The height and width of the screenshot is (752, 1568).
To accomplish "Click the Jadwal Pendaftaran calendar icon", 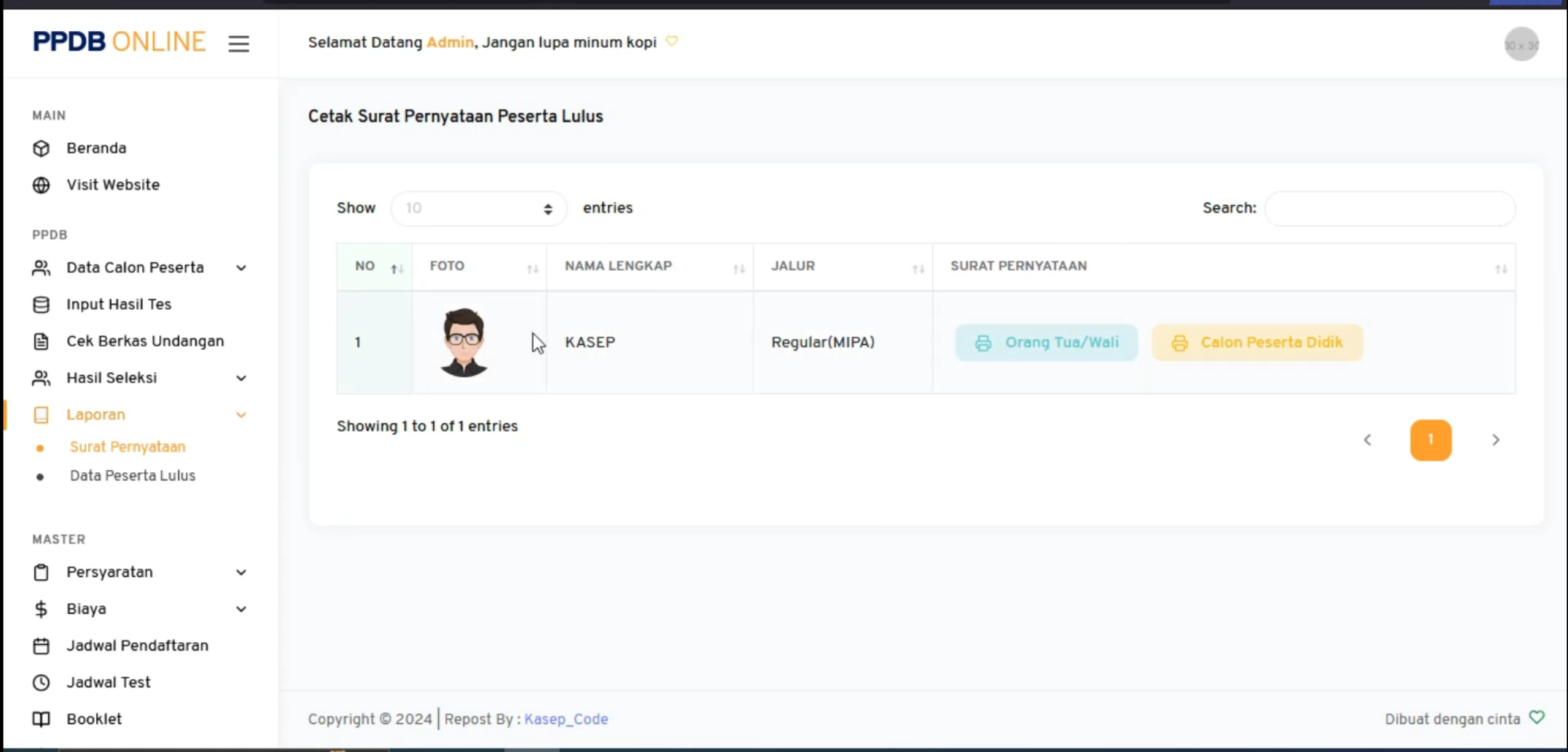I will pyautogui.click(x=41, y=645).
